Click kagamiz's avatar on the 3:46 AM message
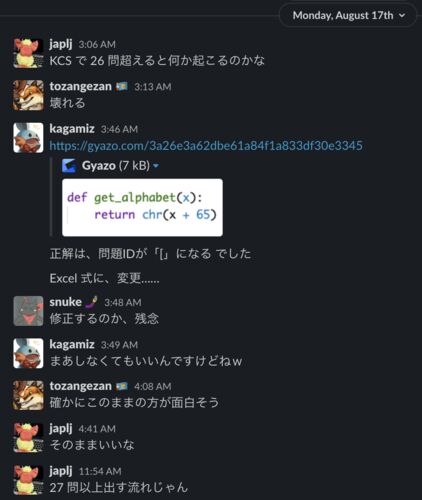Screen dimensions: 422x500 (x=28, y=138)
